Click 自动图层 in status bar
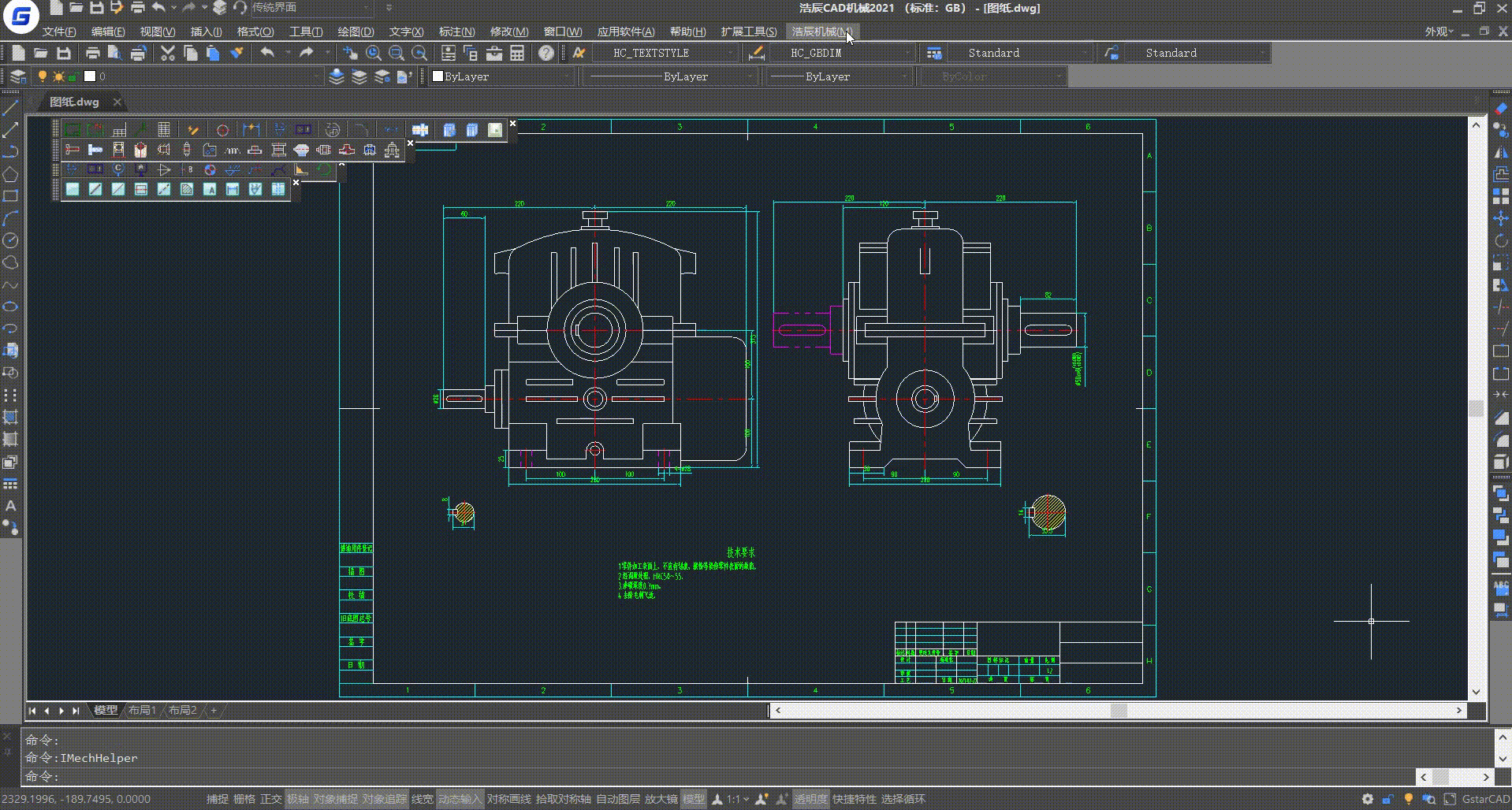This screenshot has width=1512, height=810. [618, 799]
